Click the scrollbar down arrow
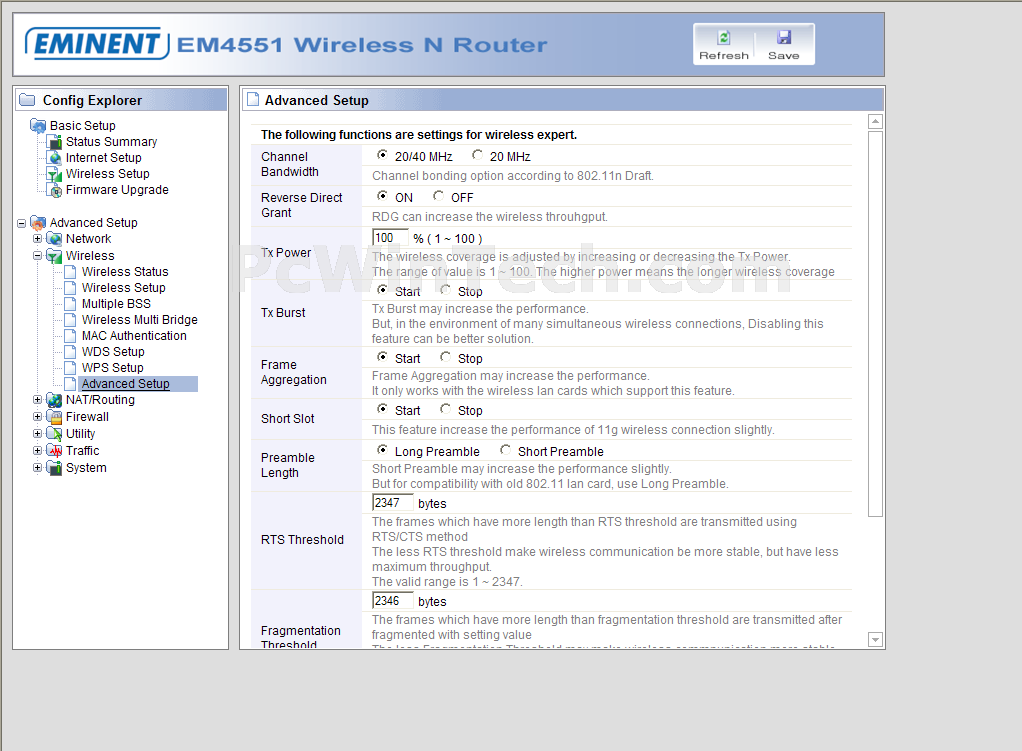 875,640
